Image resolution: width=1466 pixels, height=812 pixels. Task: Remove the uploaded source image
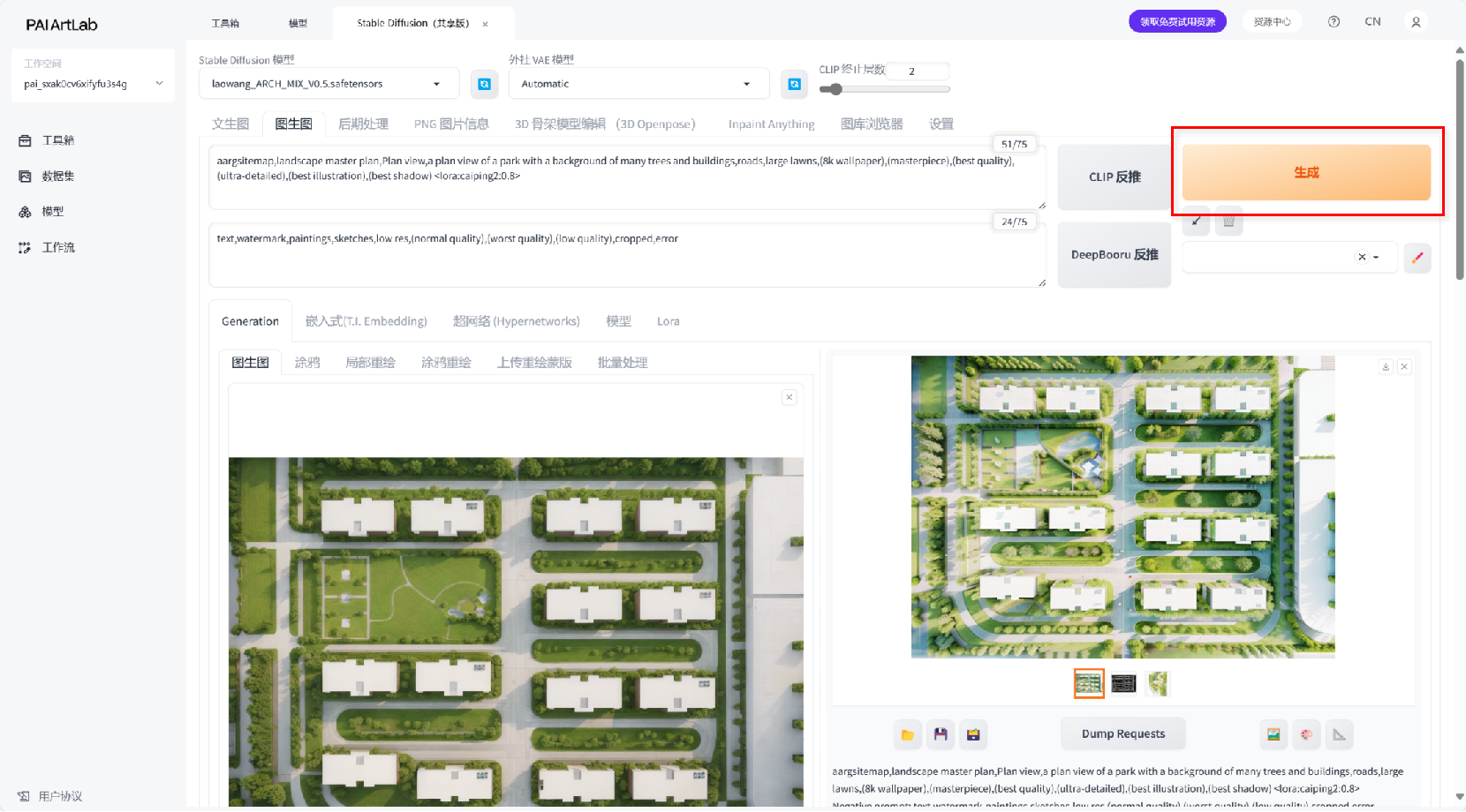pyautogui.click(x=790, y=397)
